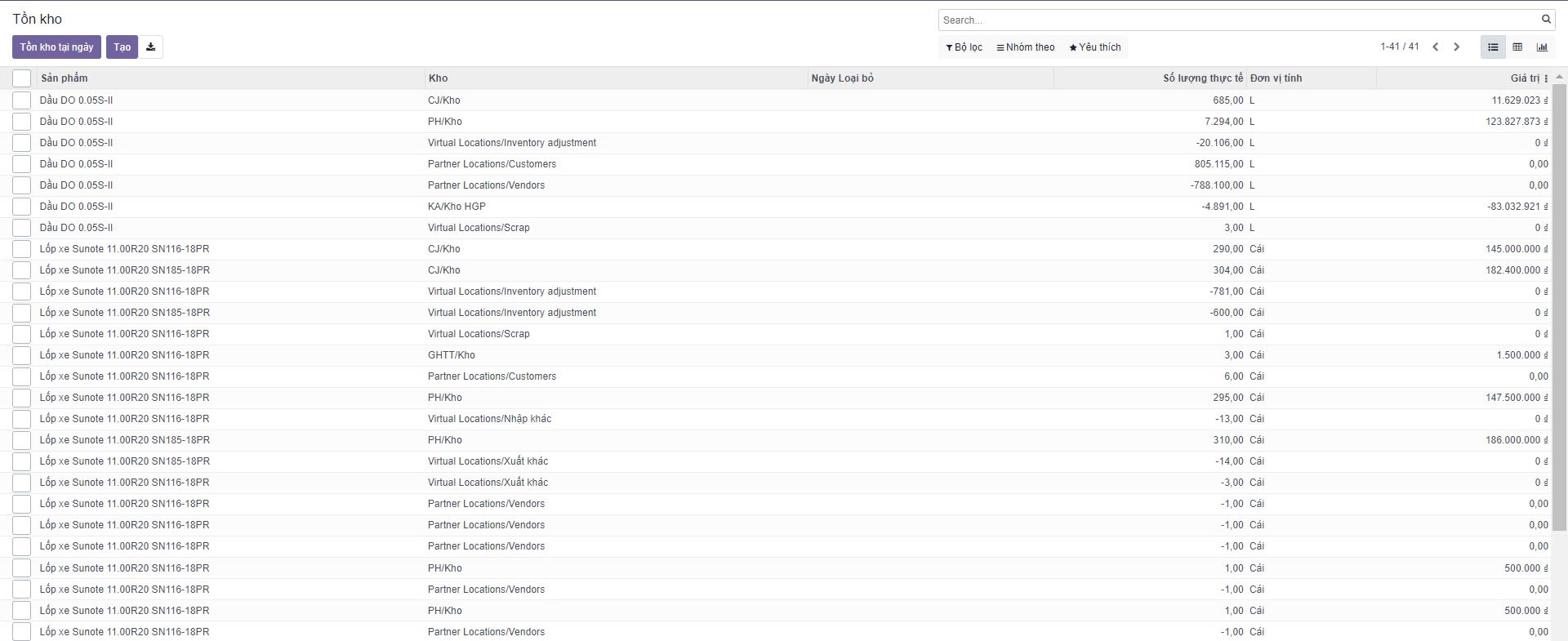Go to the next page of records

tap(1456, 47)
